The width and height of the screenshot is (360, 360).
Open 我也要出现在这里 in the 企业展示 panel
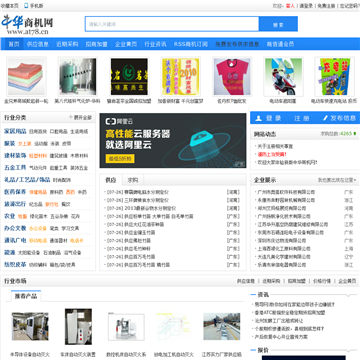(336, 180)
